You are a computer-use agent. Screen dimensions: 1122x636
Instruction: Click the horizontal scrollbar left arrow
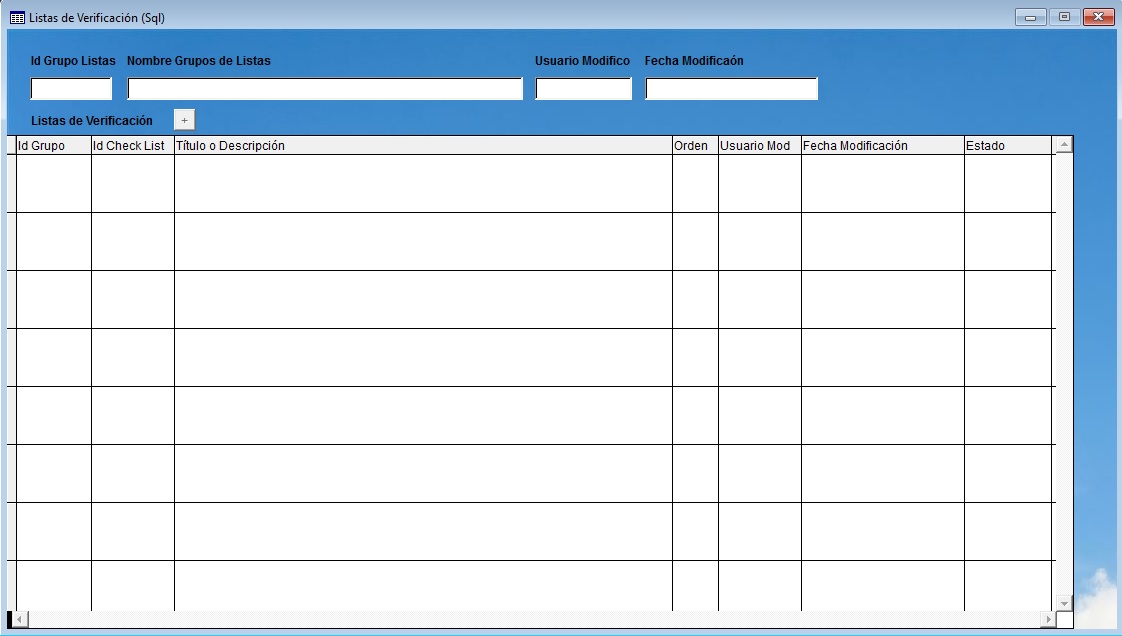[20, 619]
